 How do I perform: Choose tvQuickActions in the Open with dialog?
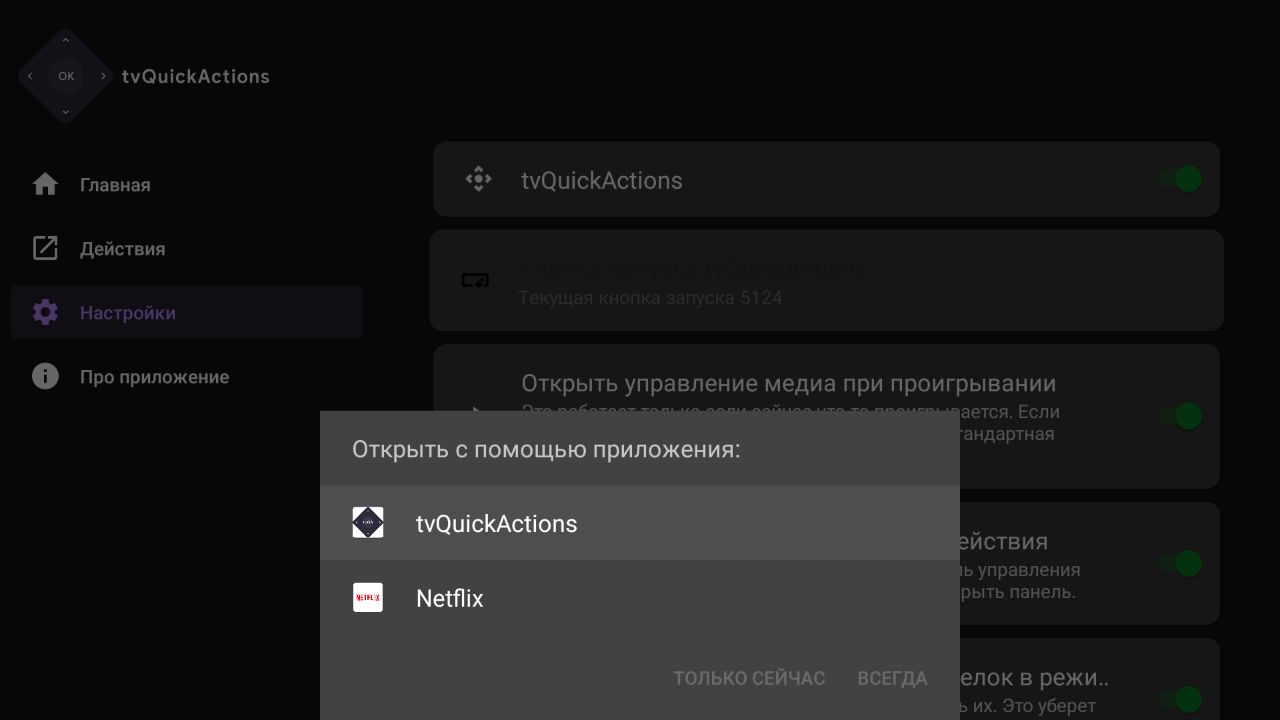point(640,523)
